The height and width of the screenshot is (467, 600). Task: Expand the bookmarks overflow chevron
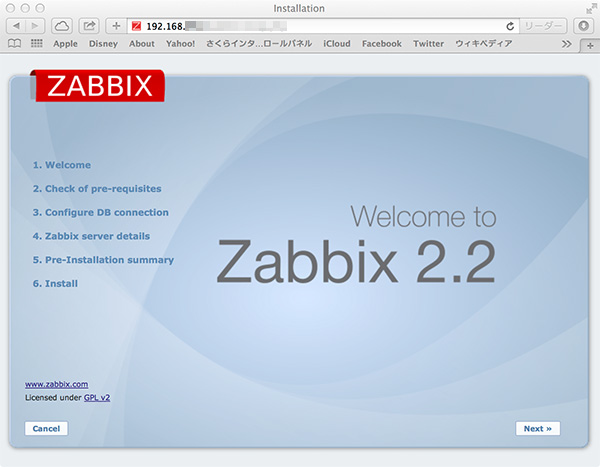[x=567, y=44]
